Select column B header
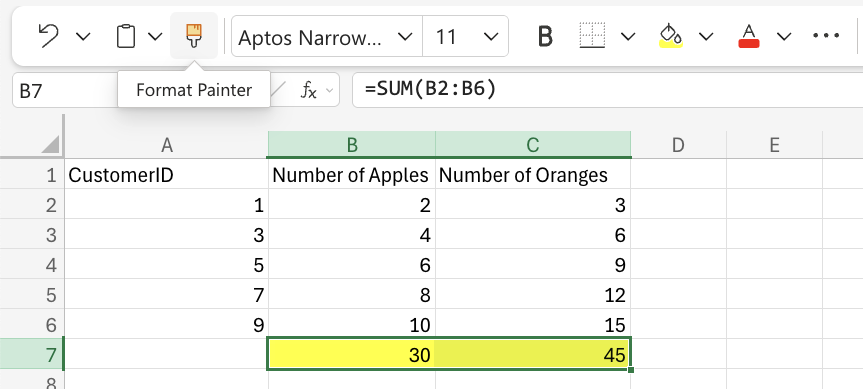Image resolution: width=863 pixels, height=389 pixels. (352, 145)
